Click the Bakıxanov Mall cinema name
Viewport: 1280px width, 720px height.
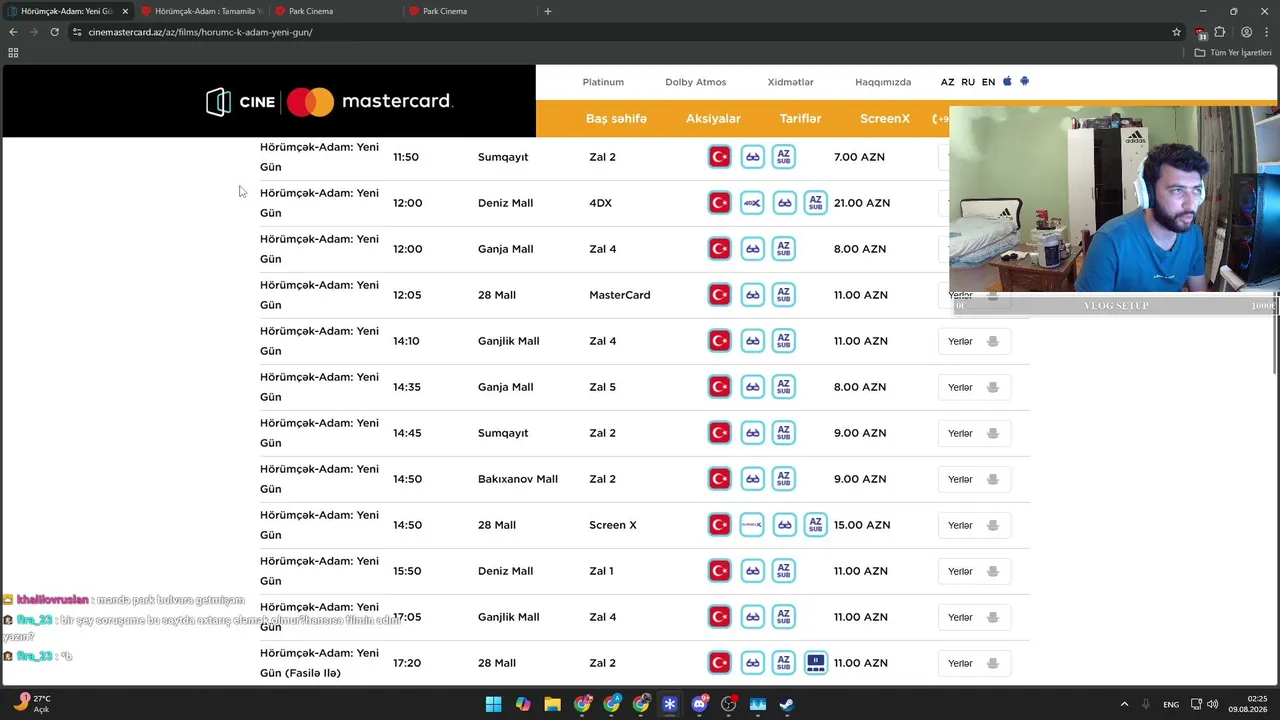point(518,479)
